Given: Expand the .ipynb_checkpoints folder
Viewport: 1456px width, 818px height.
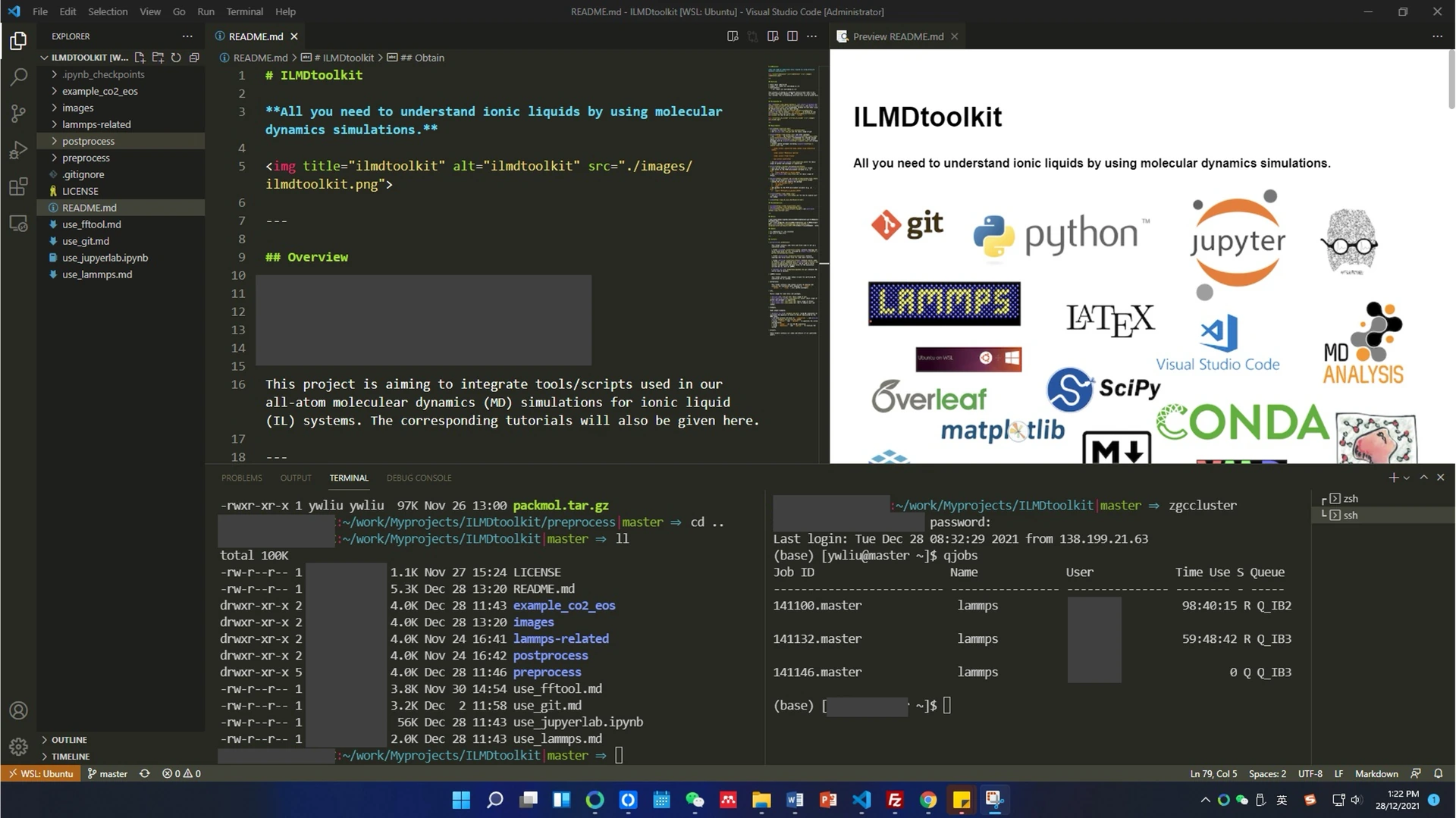Looking at the screenshot, I should 121,74.
